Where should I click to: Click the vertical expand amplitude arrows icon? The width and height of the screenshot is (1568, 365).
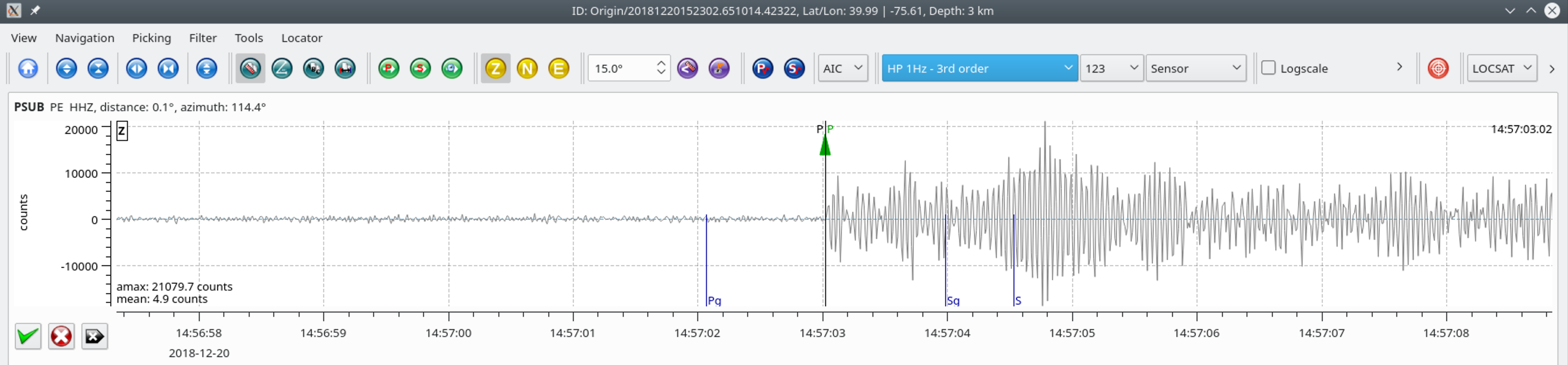tap(66, 68)
